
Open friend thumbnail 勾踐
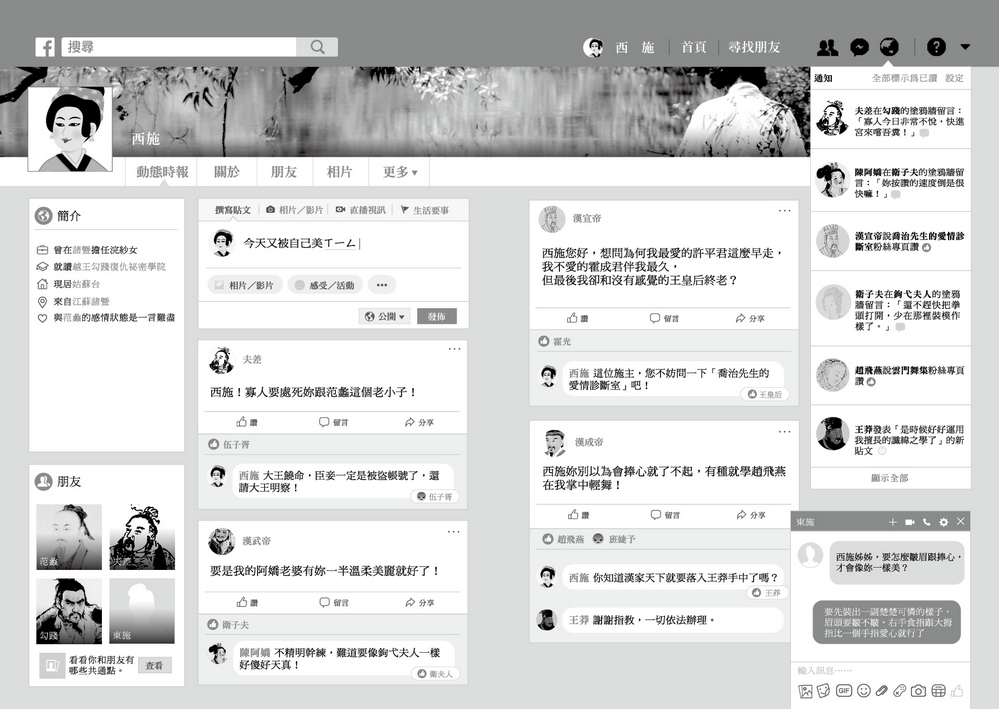tap(69, 611)
